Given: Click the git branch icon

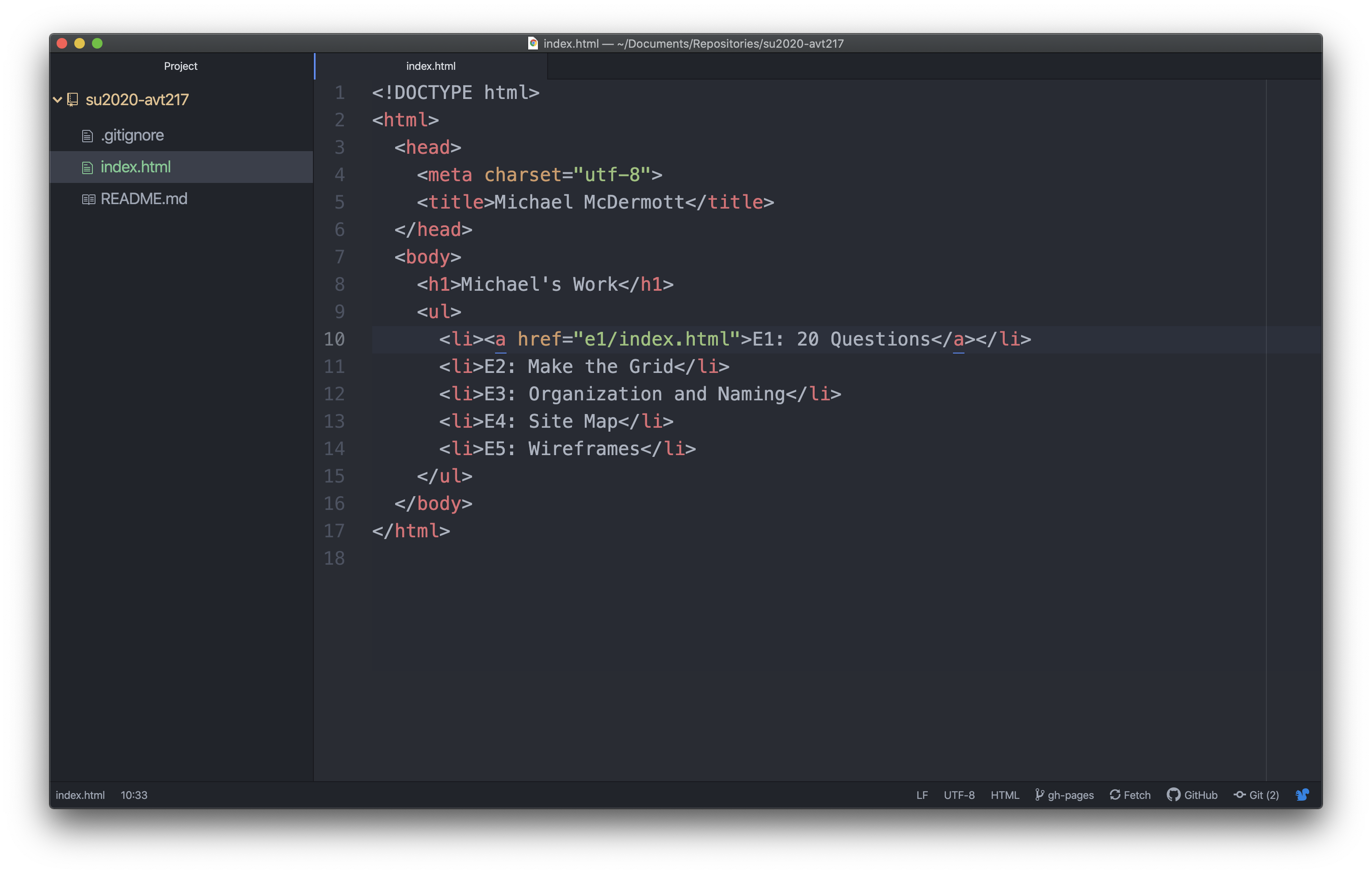Looking at the screenshot, I should coord(1039,795).
